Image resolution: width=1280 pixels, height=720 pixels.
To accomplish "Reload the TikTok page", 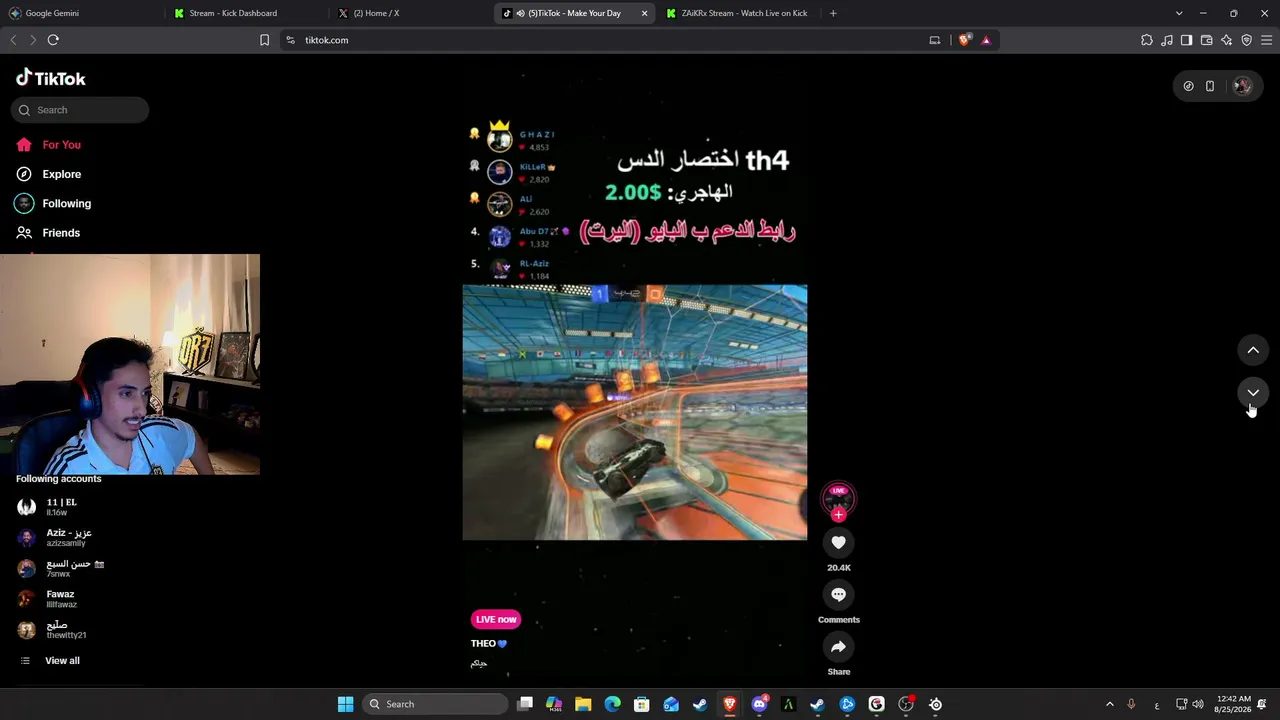I will click(53, 40).
